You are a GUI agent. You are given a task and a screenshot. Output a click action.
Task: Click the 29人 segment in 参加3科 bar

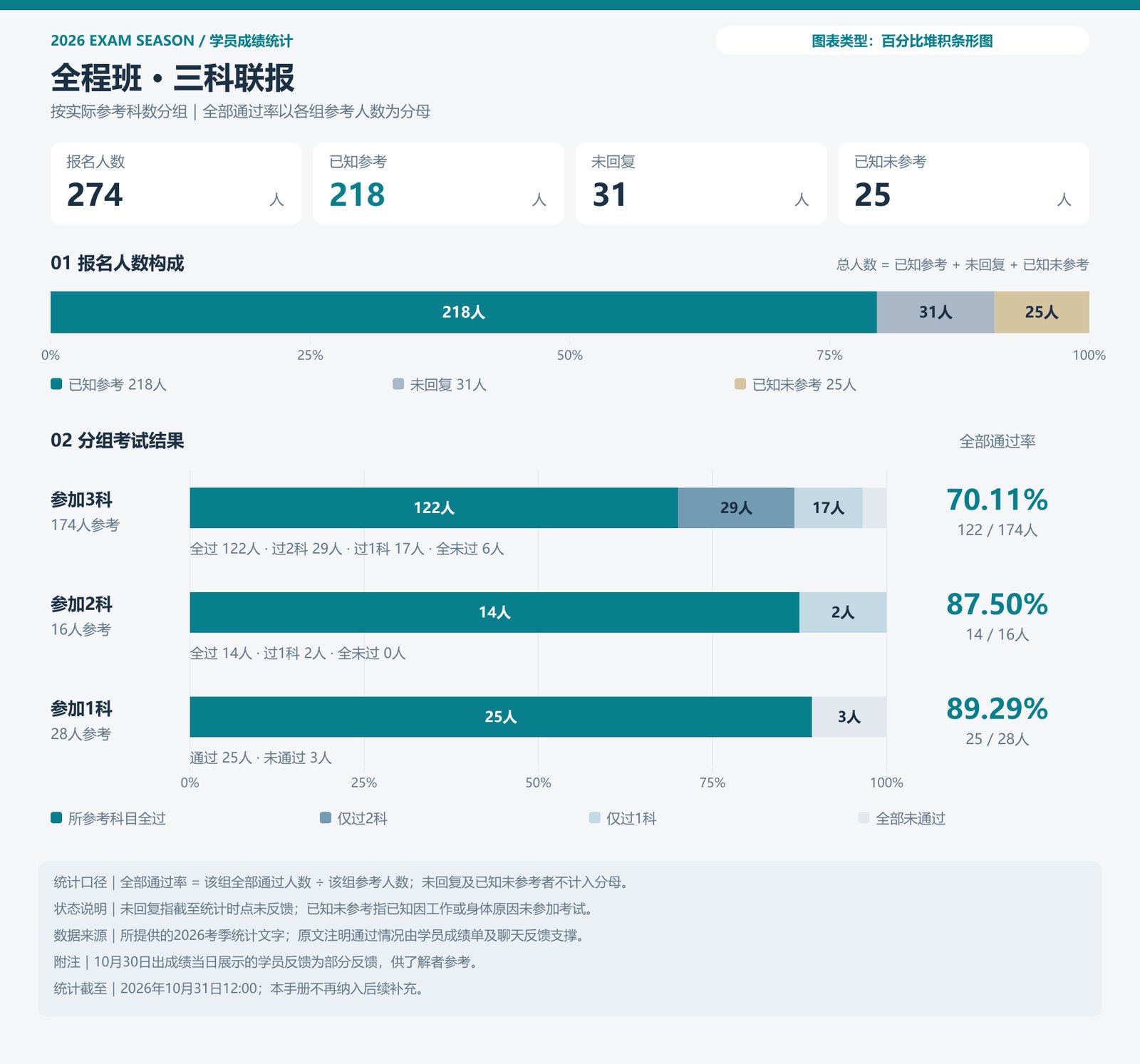pos(736,508)
